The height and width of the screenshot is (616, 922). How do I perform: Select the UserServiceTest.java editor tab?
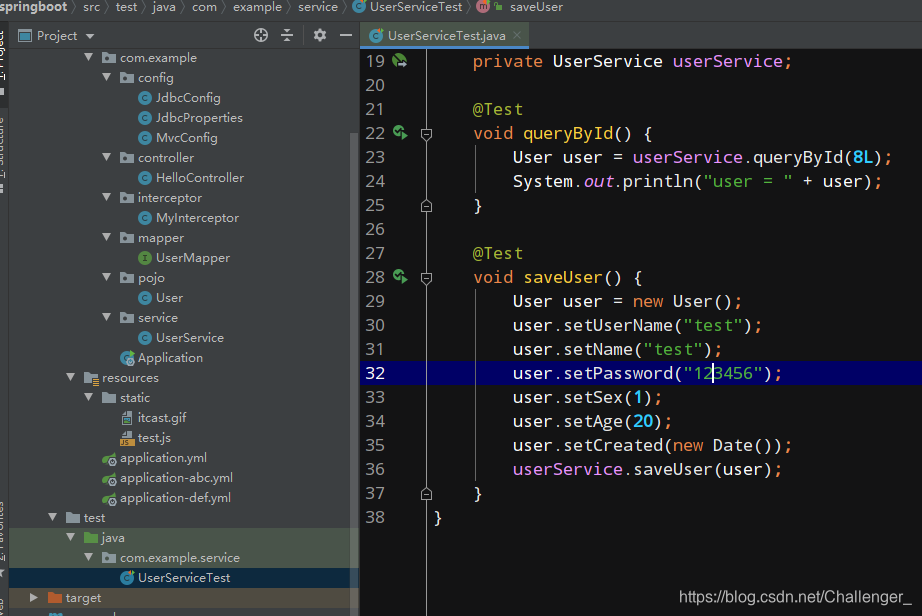click(445, 36)
